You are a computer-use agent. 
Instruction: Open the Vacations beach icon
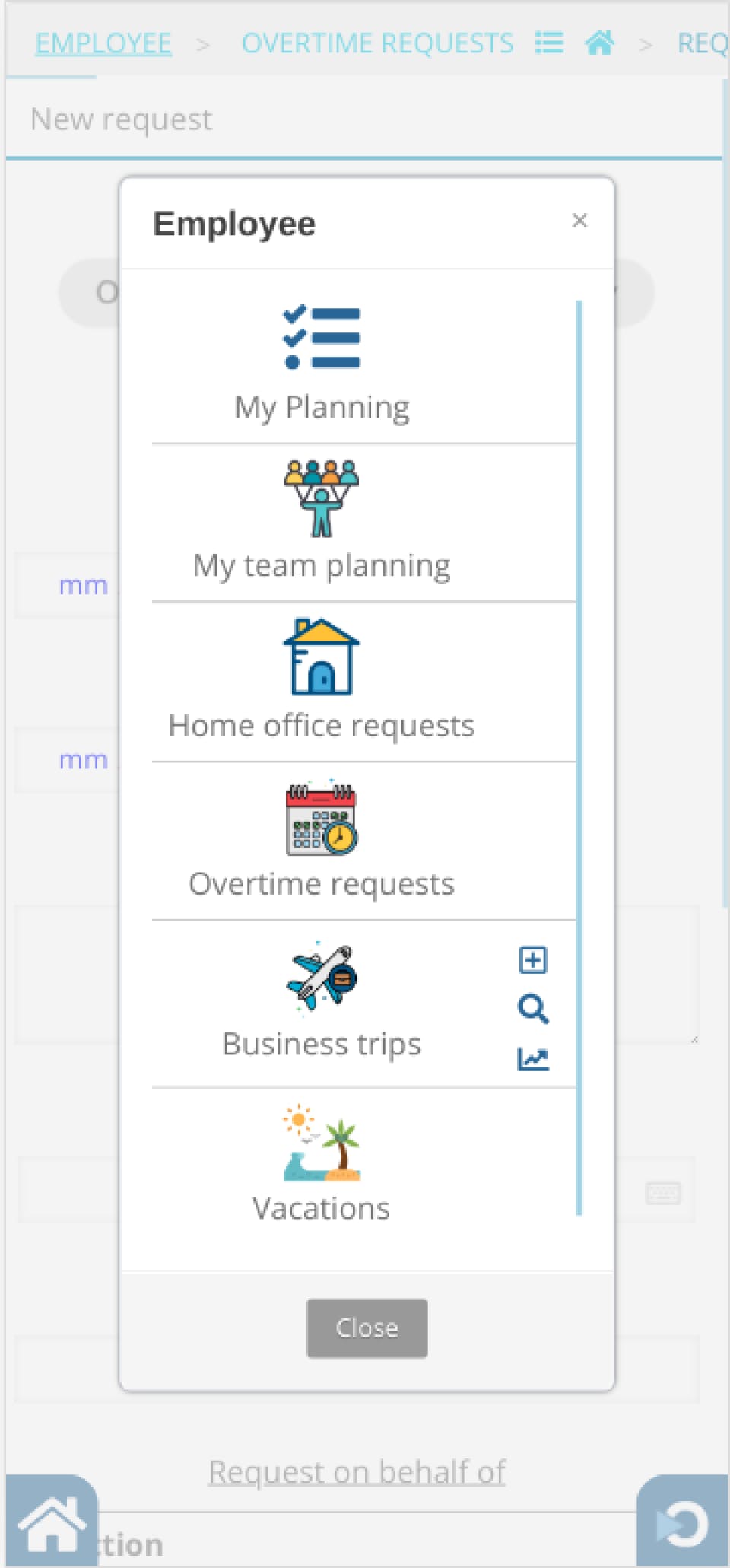point(322,1143)
